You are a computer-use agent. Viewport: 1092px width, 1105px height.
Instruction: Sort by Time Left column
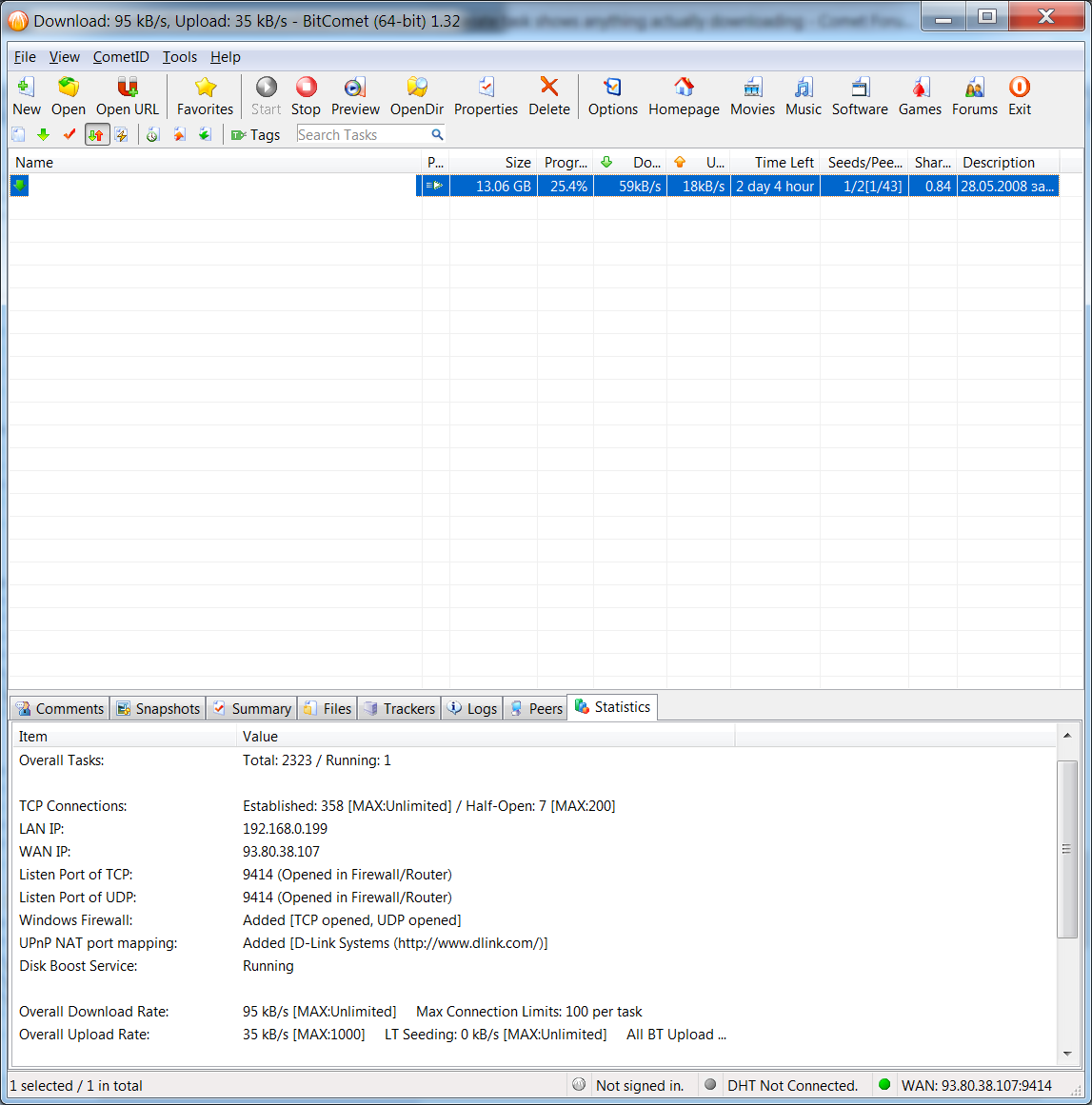click(x=776, y=163)
